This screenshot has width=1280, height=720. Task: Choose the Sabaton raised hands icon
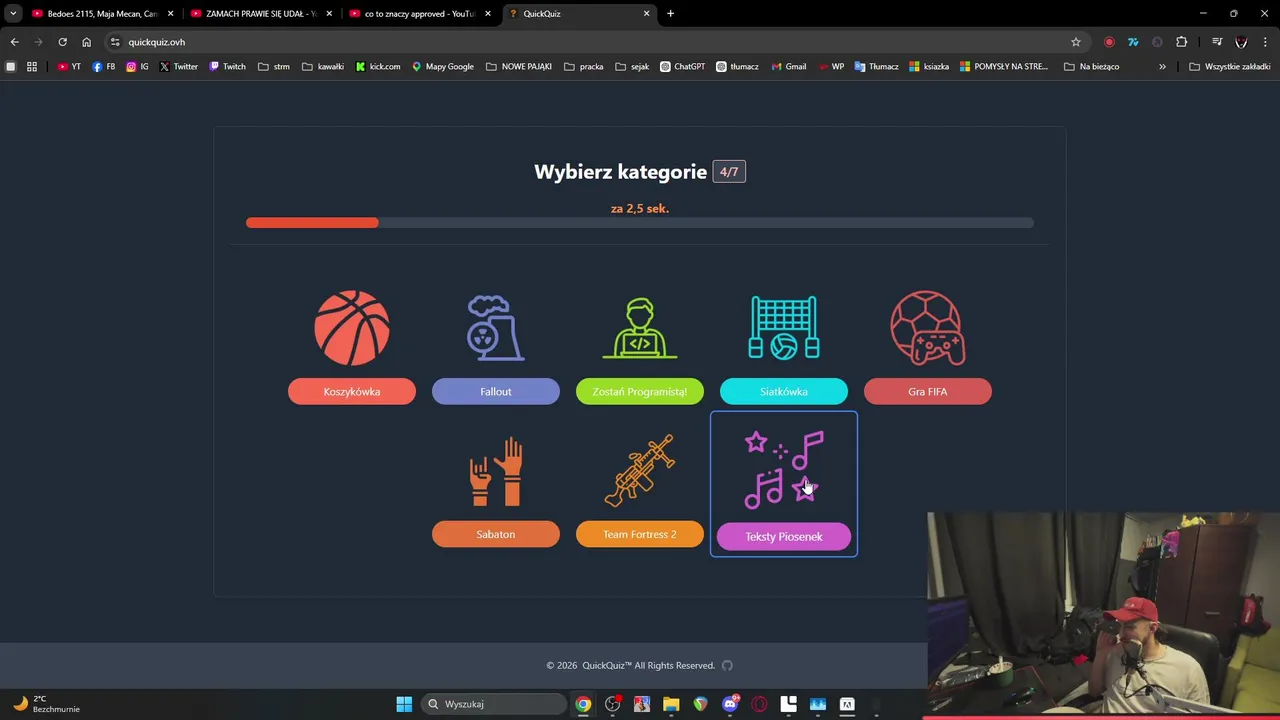point(496,471)
